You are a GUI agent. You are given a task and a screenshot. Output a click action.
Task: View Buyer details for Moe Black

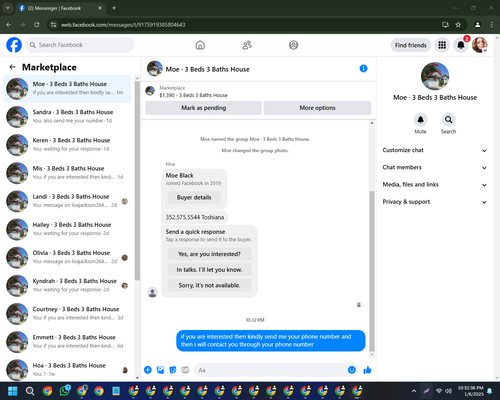(194, 197)
